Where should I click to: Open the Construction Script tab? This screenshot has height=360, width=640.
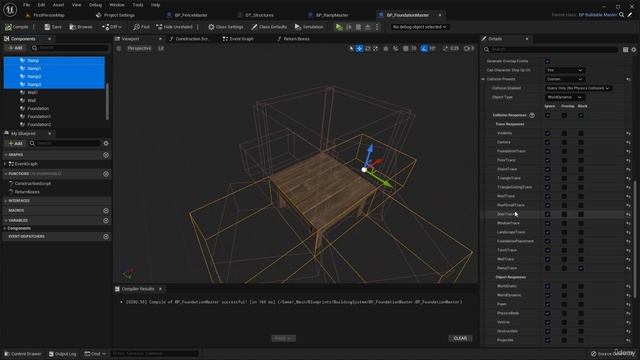(192, 39)
